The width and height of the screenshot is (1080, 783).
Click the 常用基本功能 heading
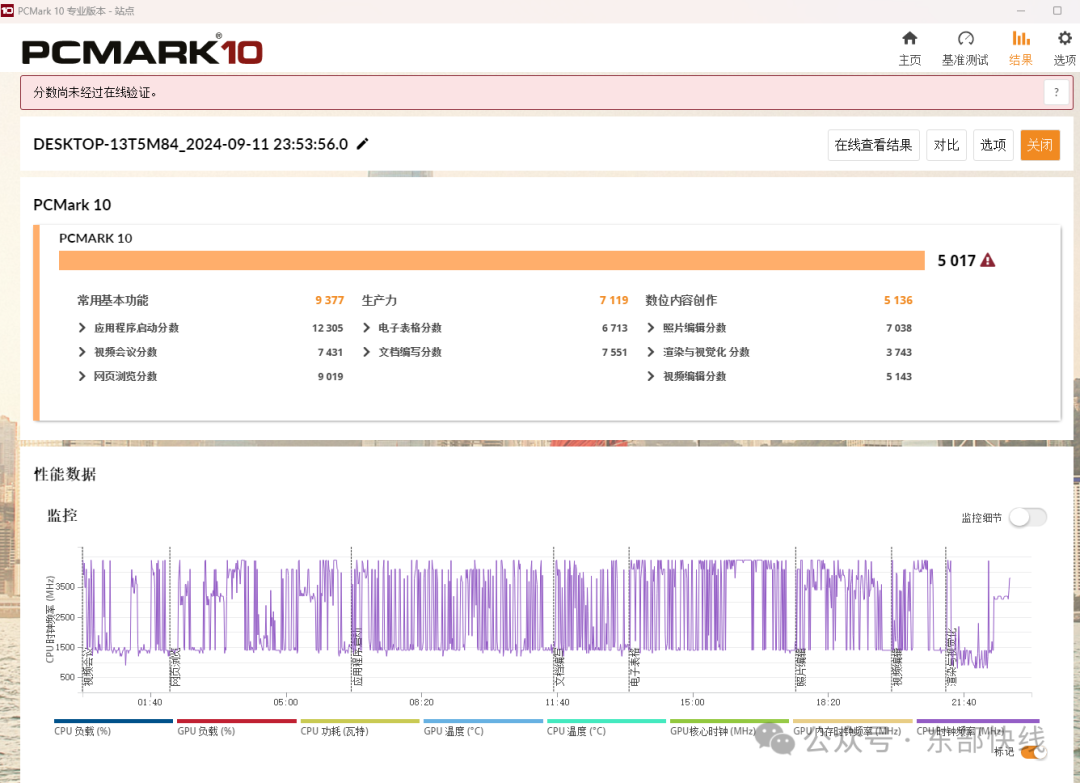click(113, 300)
